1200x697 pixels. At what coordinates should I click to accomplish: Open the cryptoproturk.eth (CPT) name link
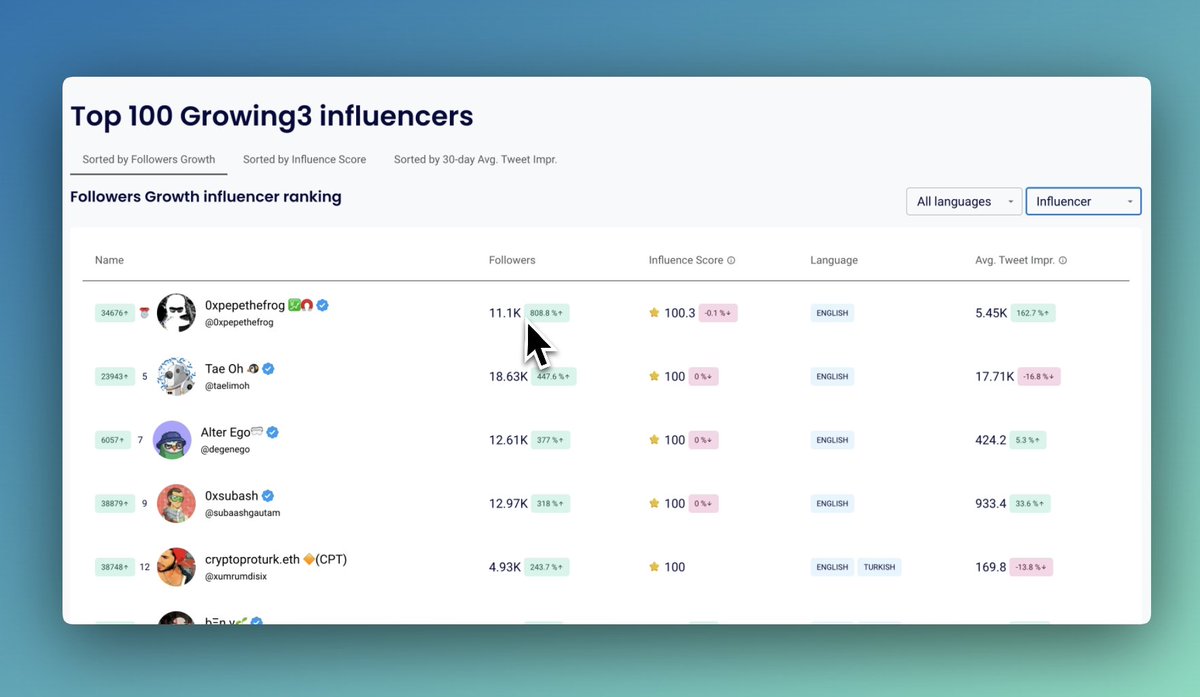tap(276, 559)
